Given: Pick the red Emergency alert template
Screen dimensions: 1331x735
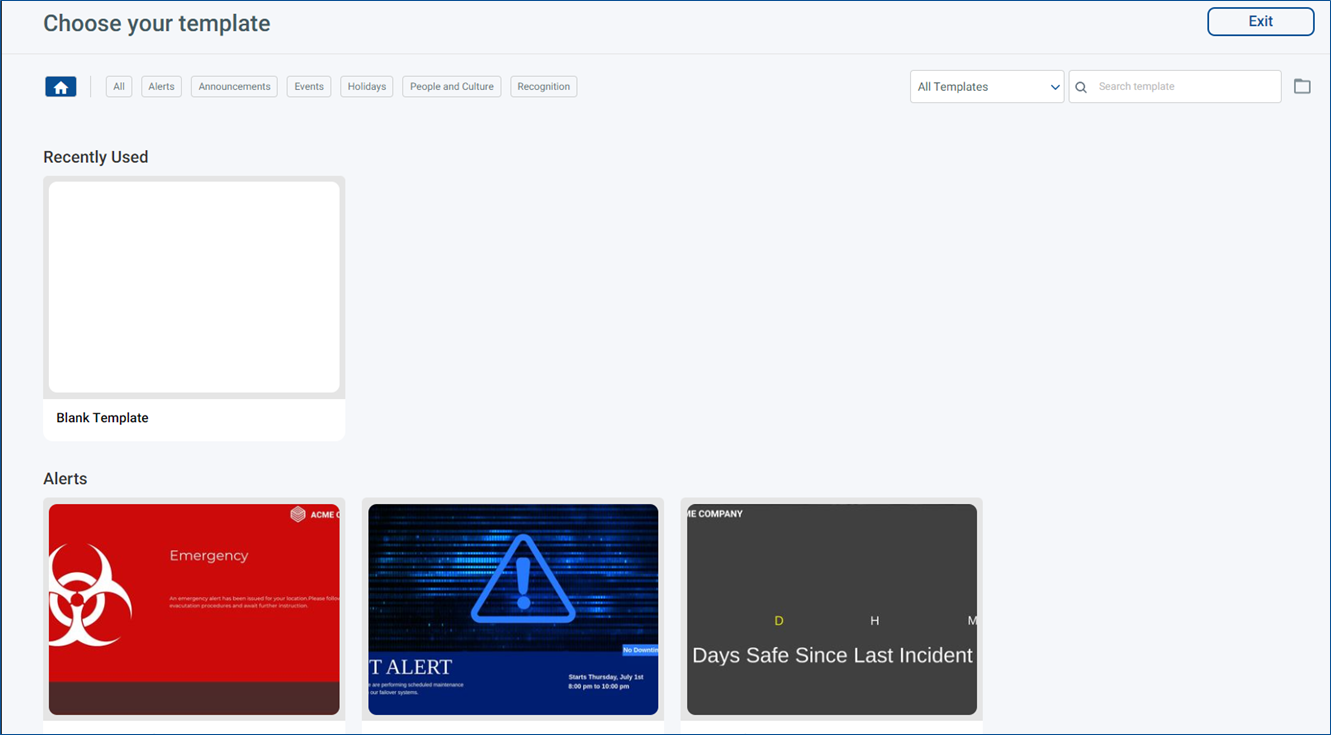Looking at the screenshot, I should [x=194, y=609].
